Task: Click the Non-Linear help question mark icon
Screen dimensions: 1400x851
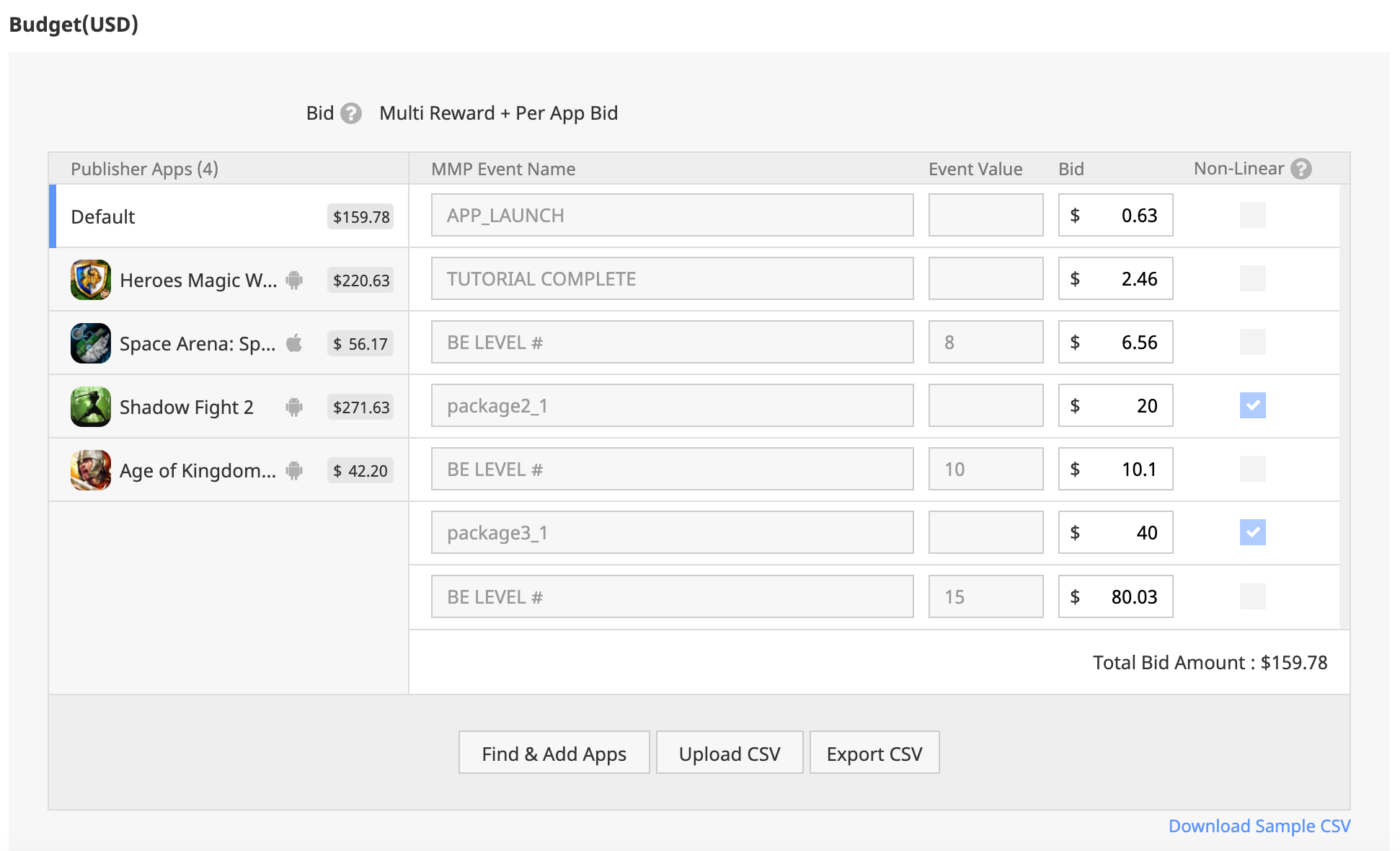Action: click(1301, 169)
